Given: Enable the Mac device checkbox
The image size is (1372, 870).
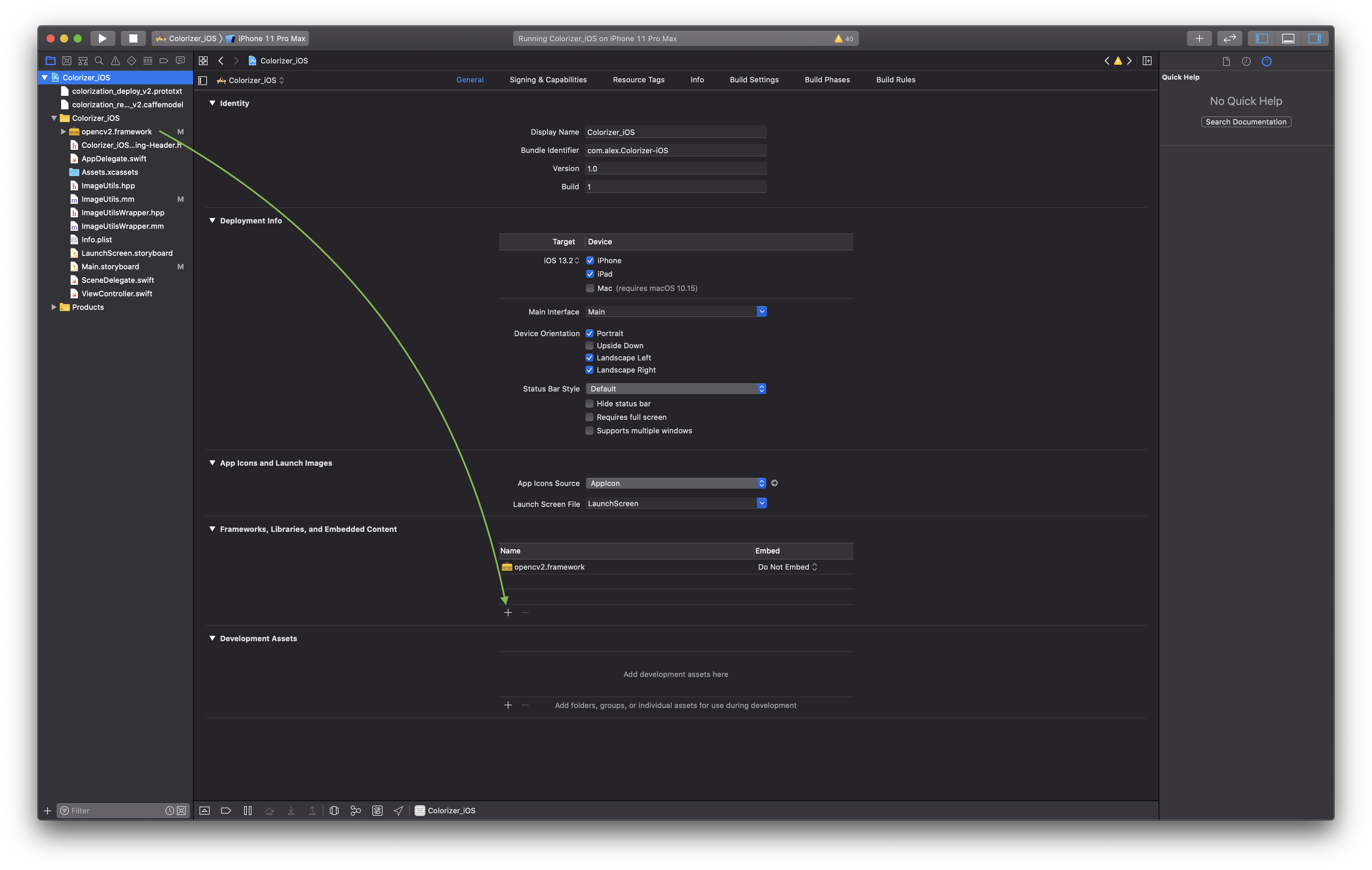Looking at the screenshot, I should pos(590,288).
